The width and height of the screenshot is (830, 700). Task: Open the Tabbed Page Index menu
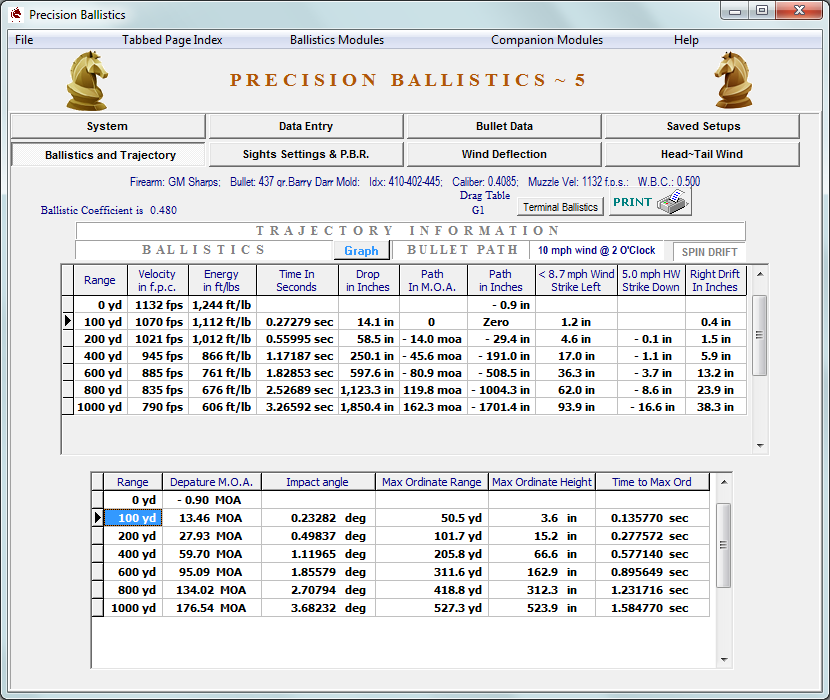tap(172, 40)
